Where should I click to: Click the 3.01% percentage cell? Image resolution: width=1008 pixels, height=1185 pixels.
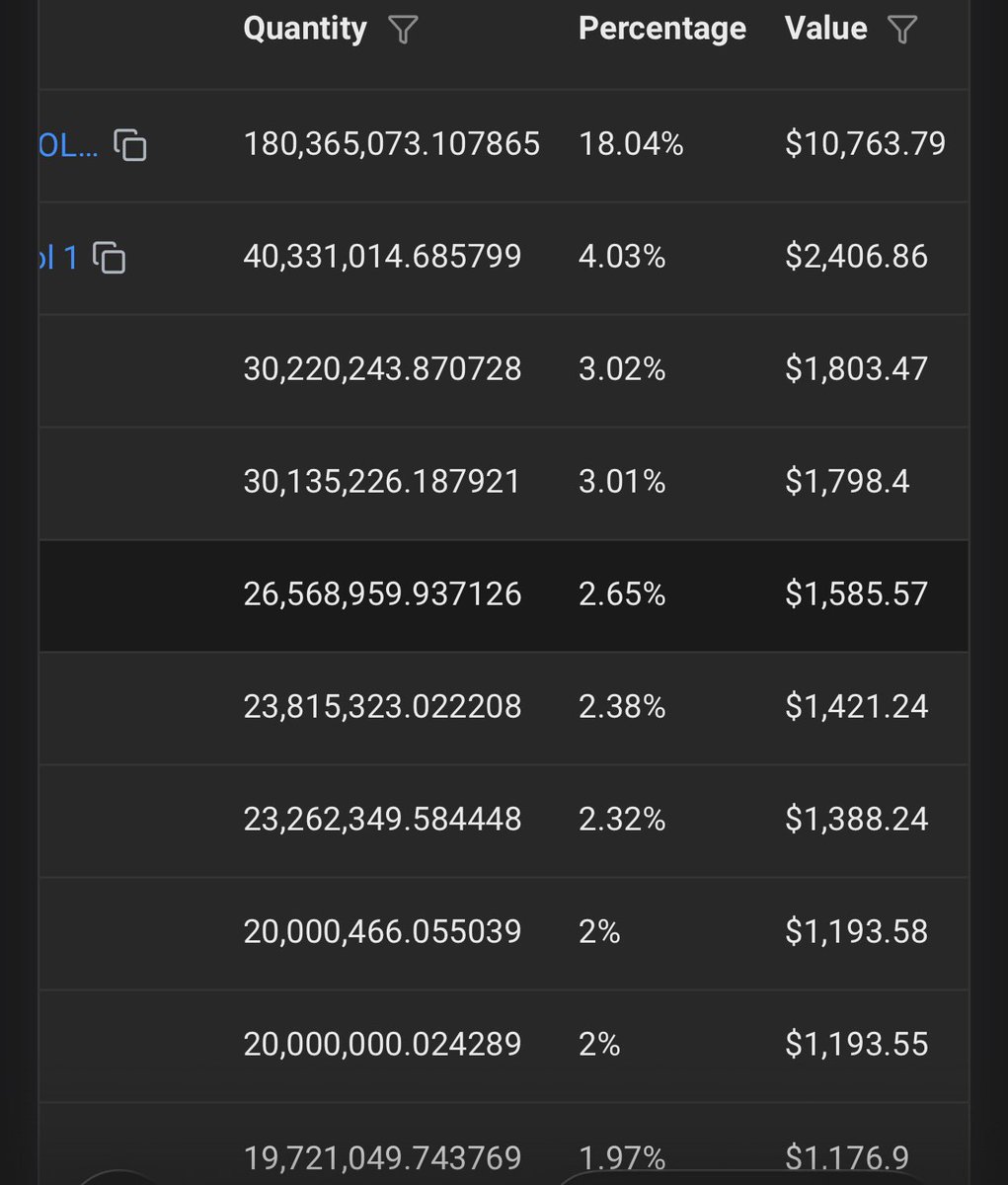pos(622,482)
